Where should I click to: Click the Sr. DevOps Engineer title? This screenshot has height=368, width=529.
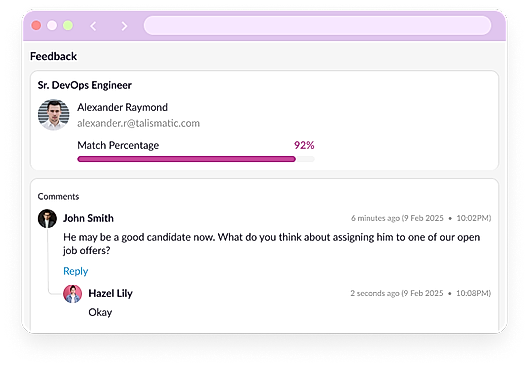[x=85, y=85]
